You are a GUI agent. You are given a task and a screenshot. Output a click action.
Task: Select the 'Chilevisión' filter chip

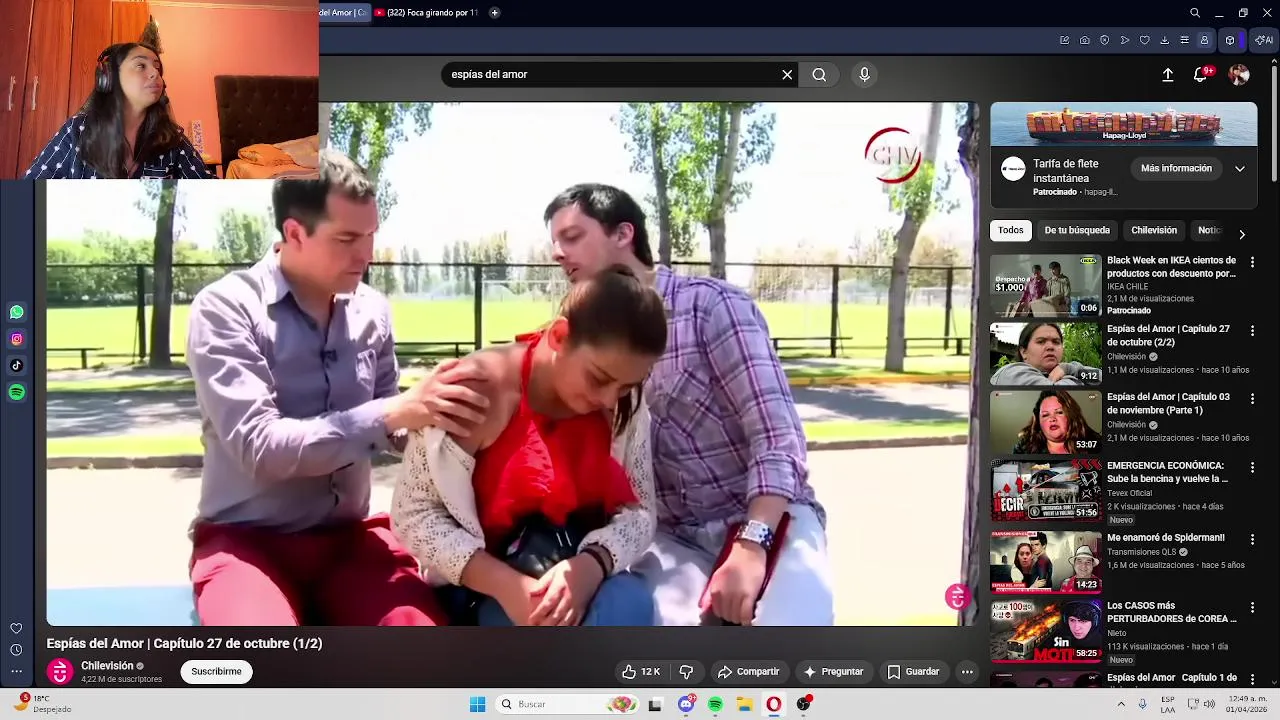click(1154, 230)
